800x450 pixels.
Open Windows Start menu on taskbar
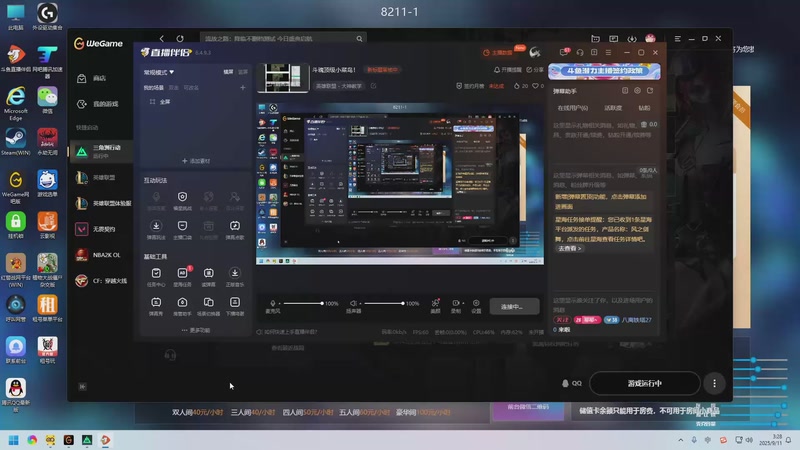pyautogui.click(x=14, y=440)
